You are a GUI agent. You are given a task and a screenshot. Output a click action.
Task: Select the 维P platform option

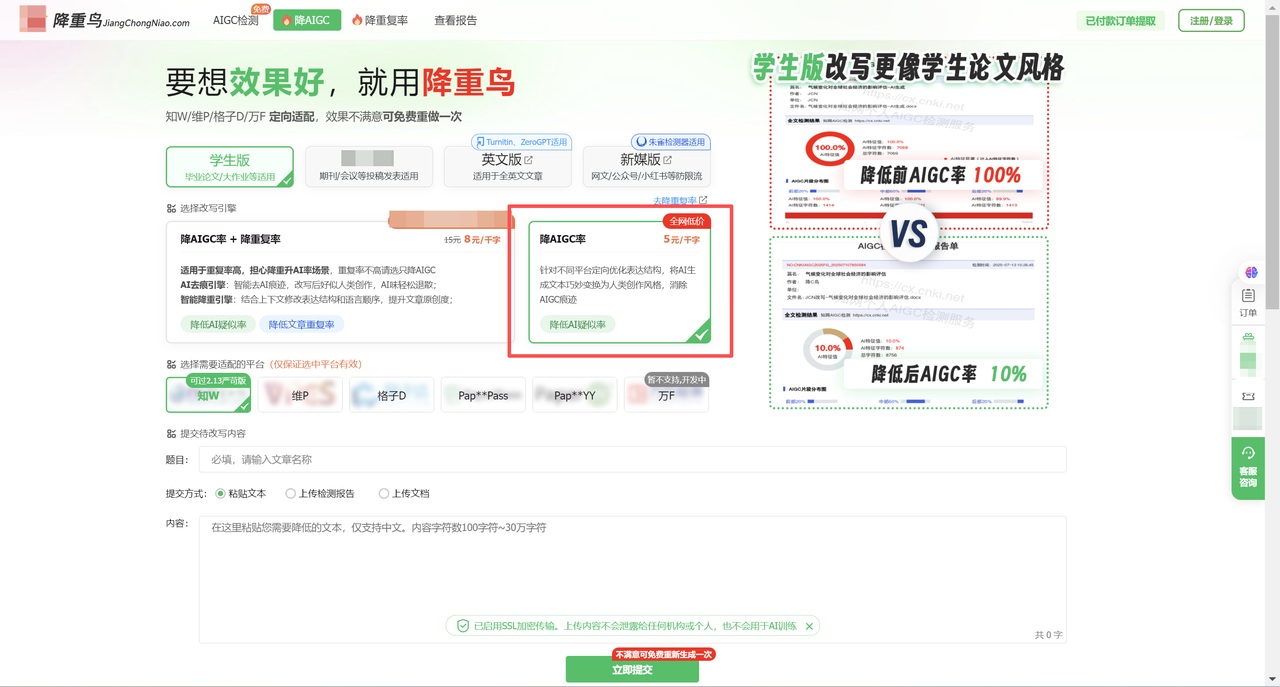tap(300, 395)
